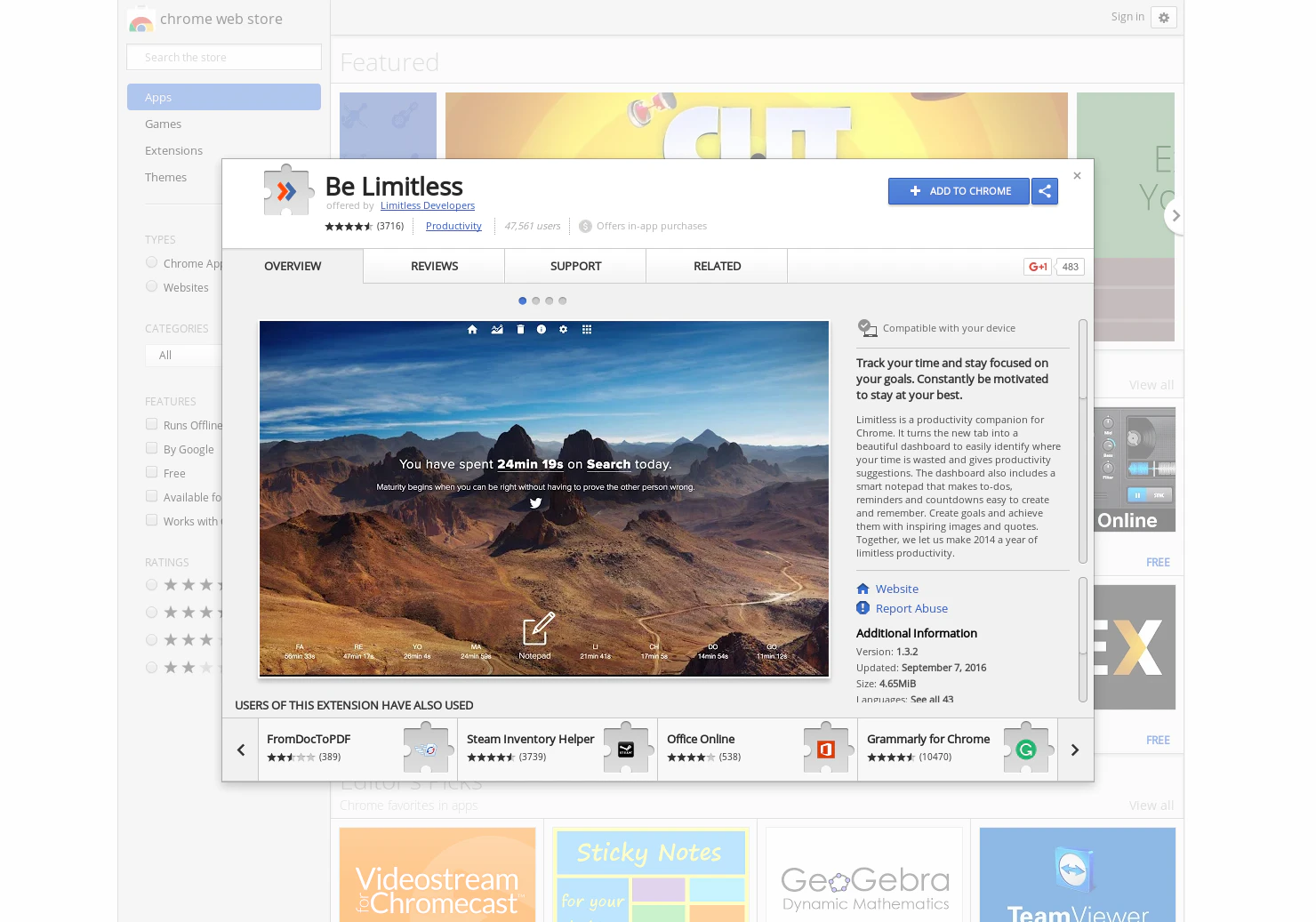Click the star rating for Be Limitless
The width and height of the screenshot is (1316, 922).
coord(349,226)
